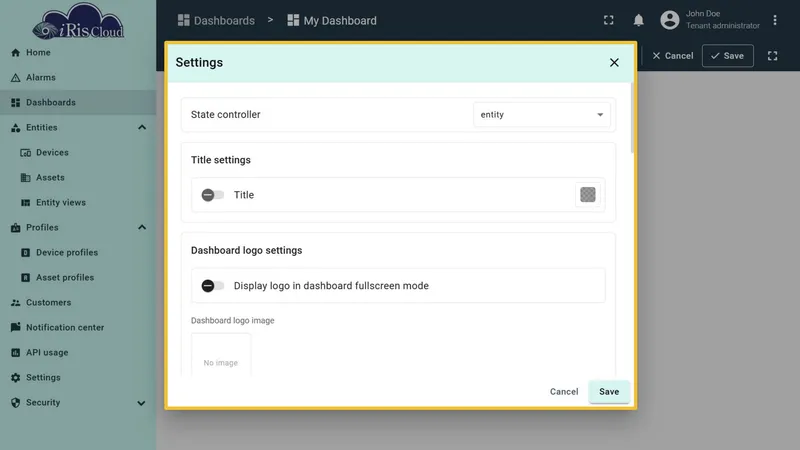
Task: Click the My Dashboard breadcrumb icon
Action: point(293,20)
